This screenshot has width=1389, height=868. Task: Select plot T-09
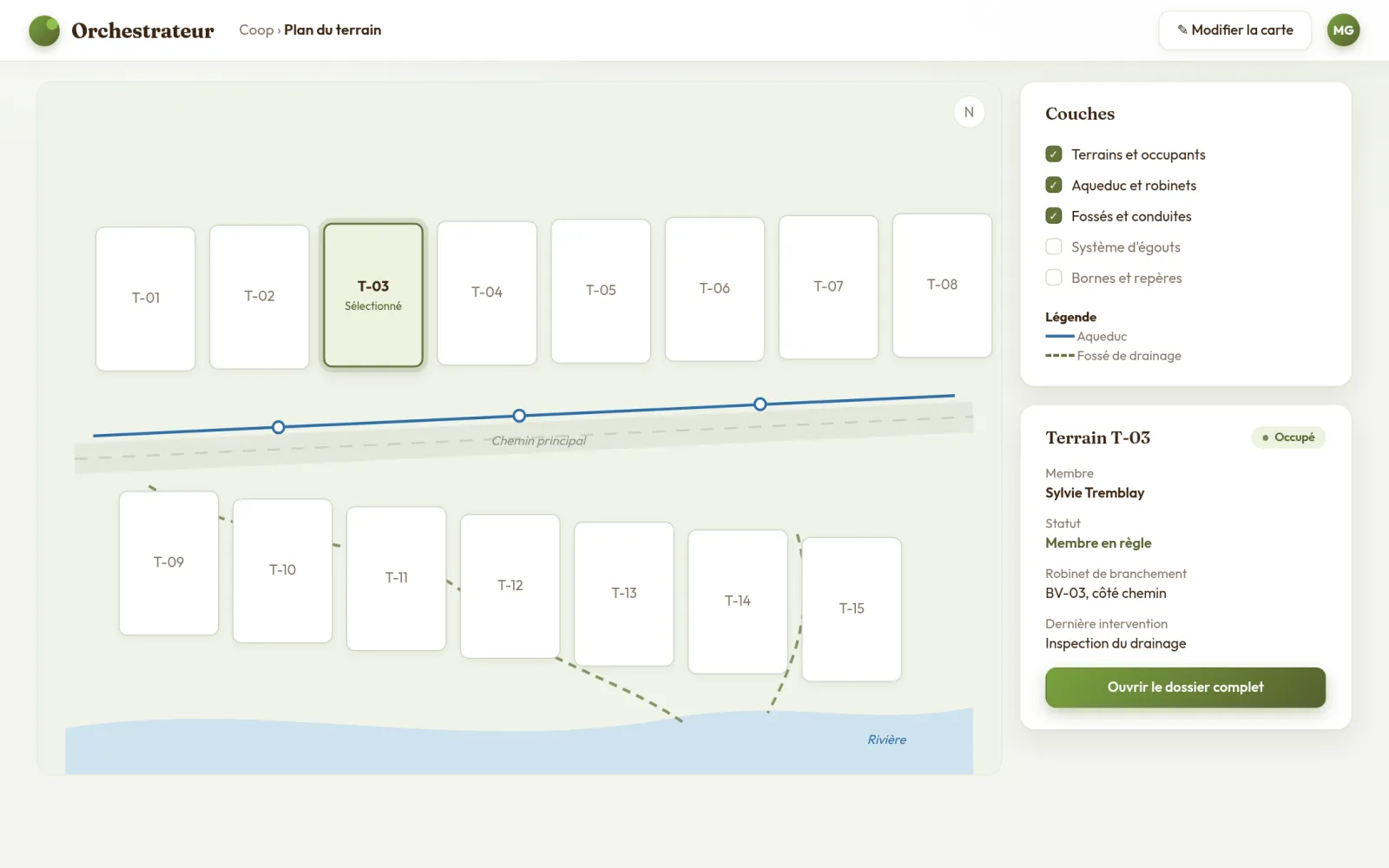168,563
